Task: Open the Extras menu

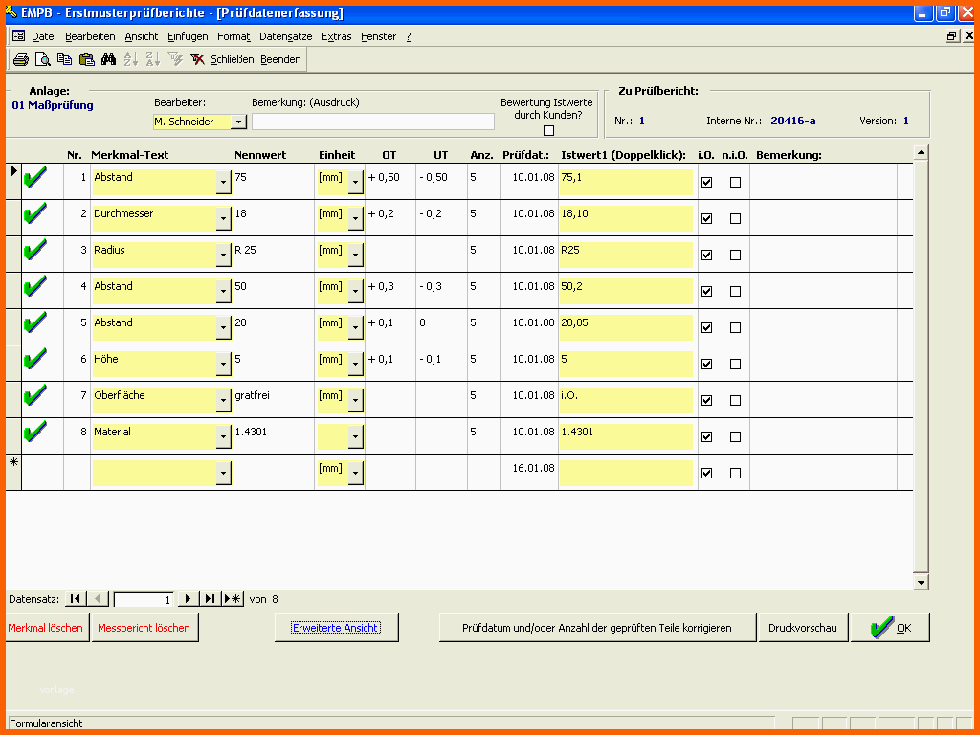Action: [x=336, y=36]
